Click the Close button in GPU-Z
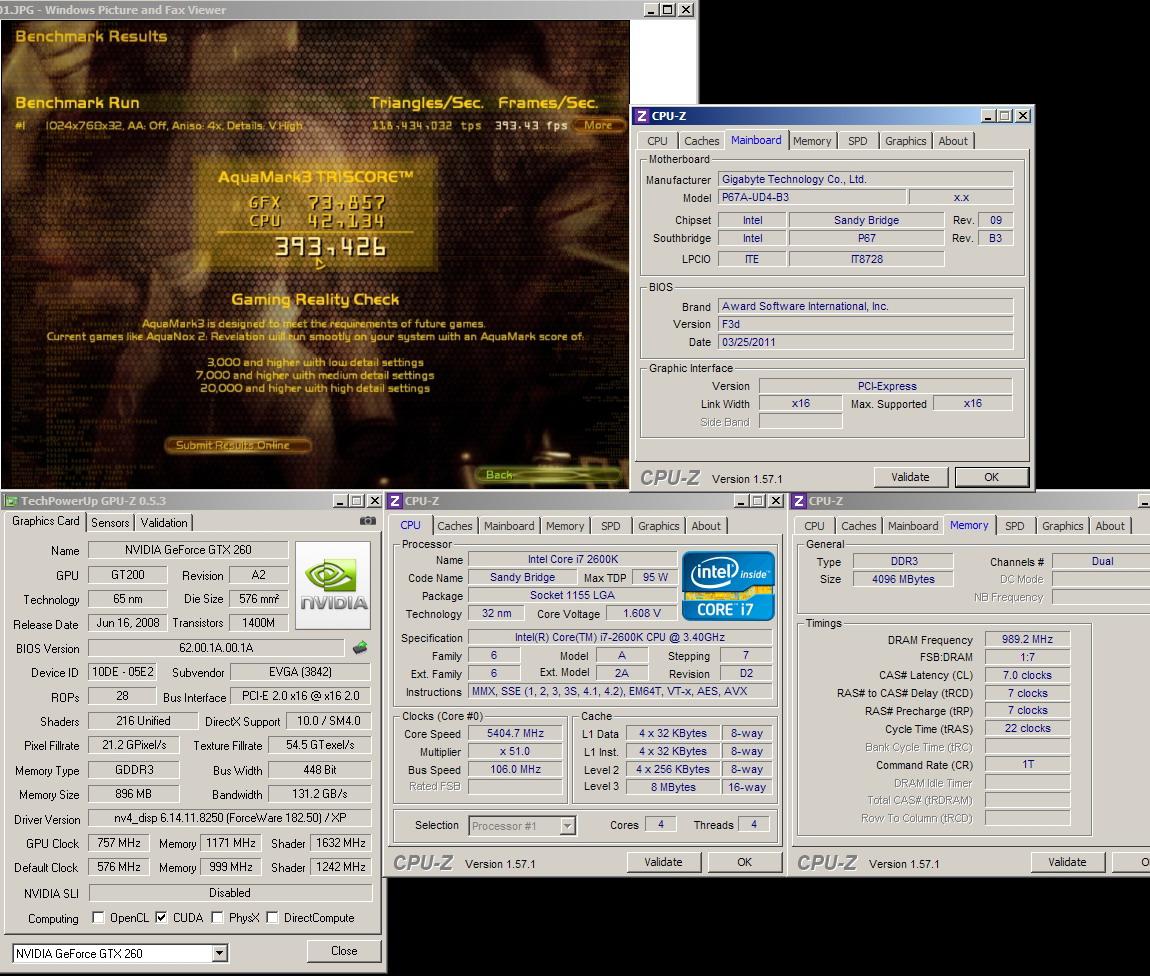This screenshot has width=1150, height=976. (344, 951)
